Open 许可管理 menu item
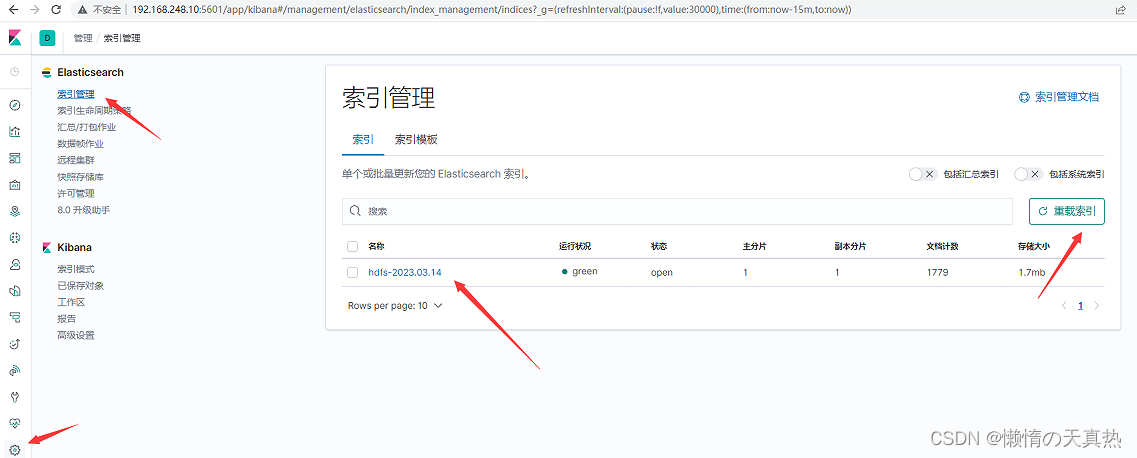This screenshot has width=1137, height=458. (76, 193)
